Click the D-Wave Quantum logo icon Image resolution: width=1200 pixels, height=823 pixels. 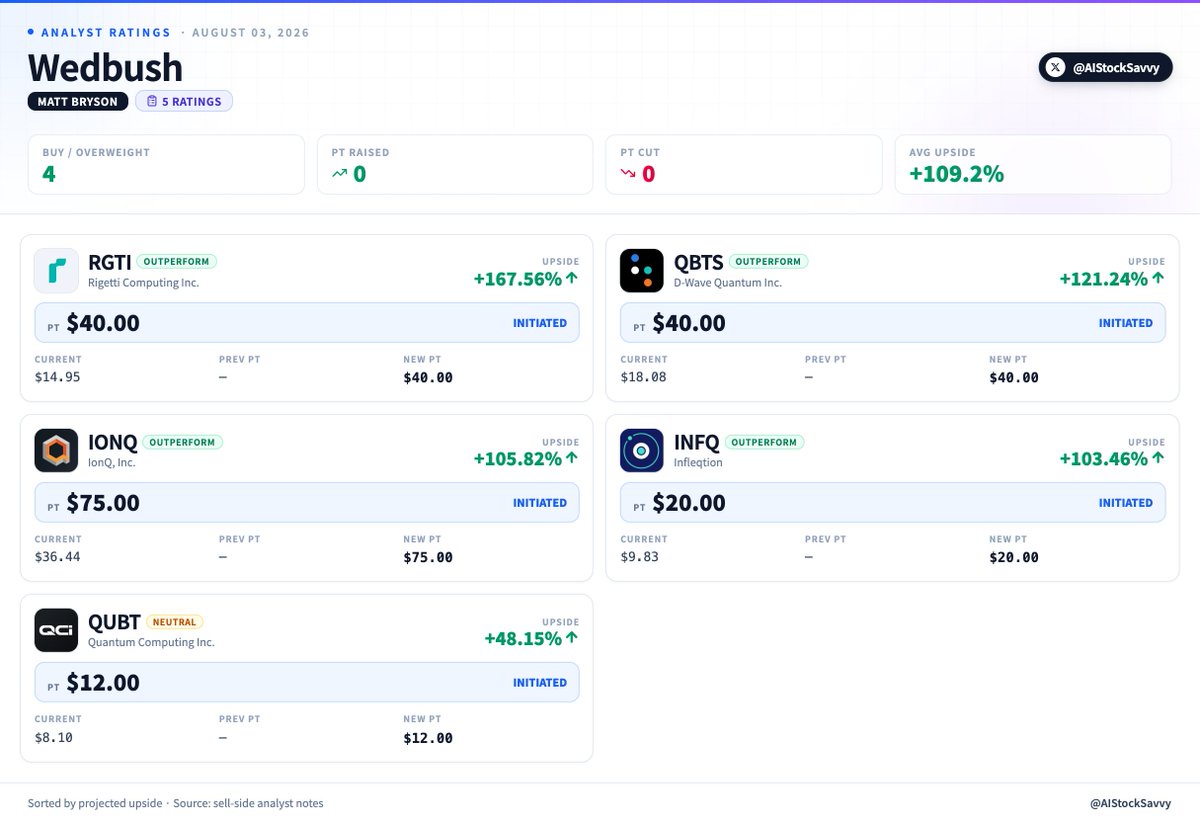click(x=642, y=271)
